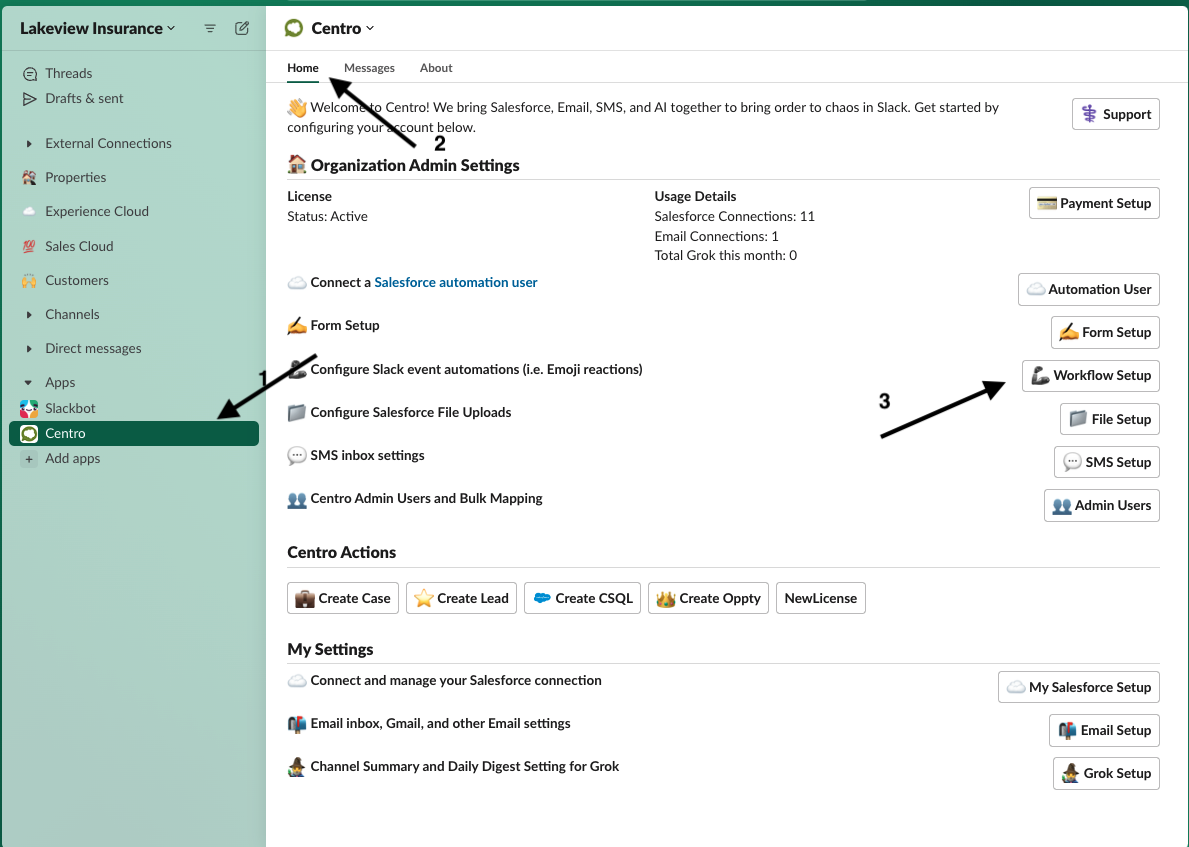
Task: Click the text 'Status: Active'
Action: 328,217
